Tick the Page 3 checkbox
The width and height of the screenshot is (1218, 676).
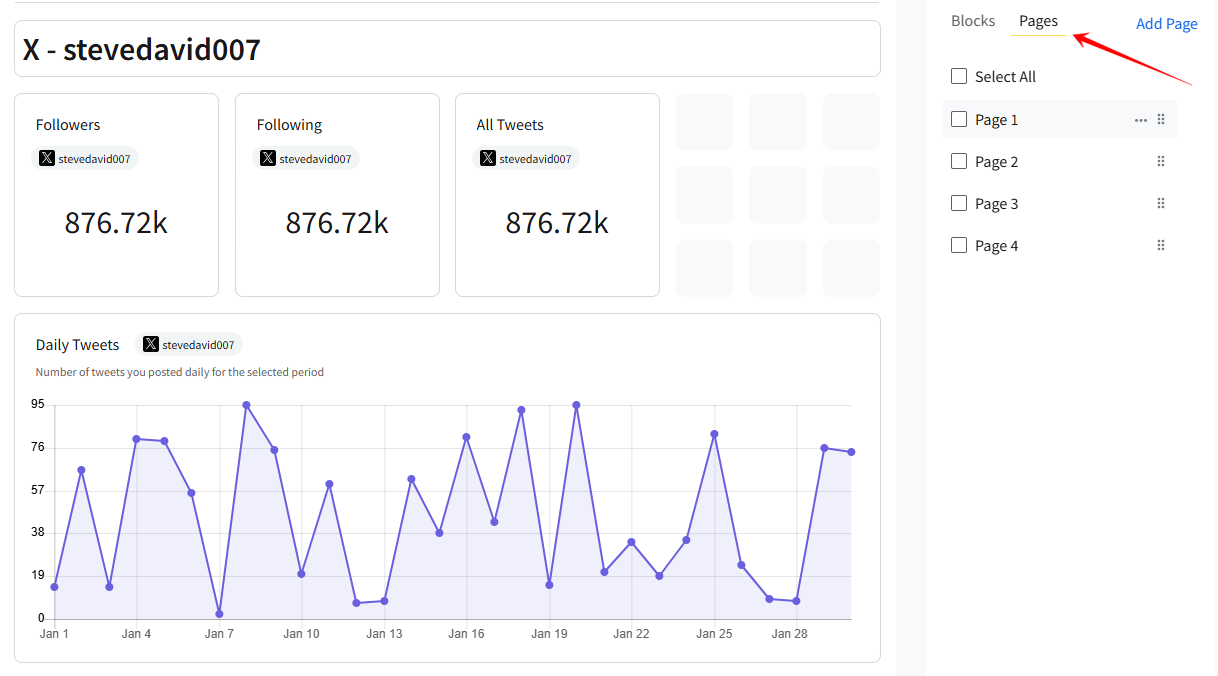tap(959, 203)
